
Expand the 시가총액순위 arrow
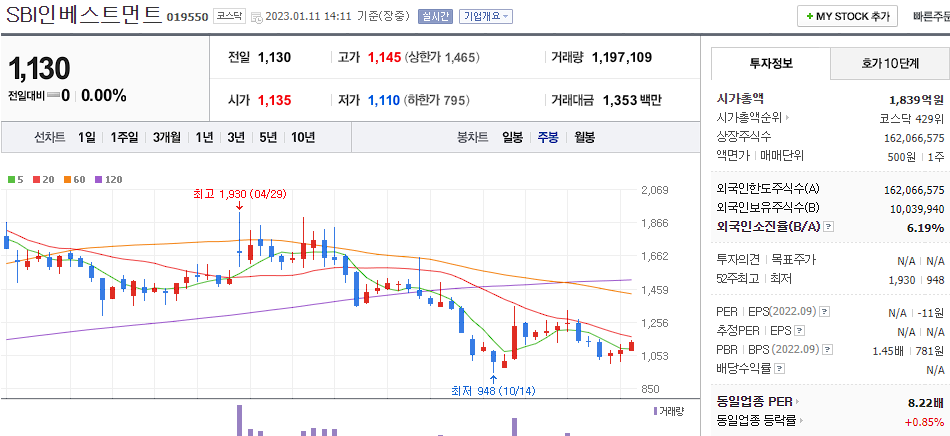pyautogui.click(x=787, y=118)
